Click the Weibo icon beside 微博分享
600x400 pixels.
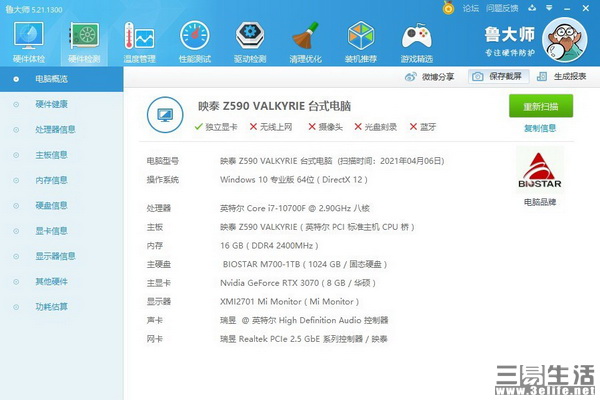coord(411,77)
